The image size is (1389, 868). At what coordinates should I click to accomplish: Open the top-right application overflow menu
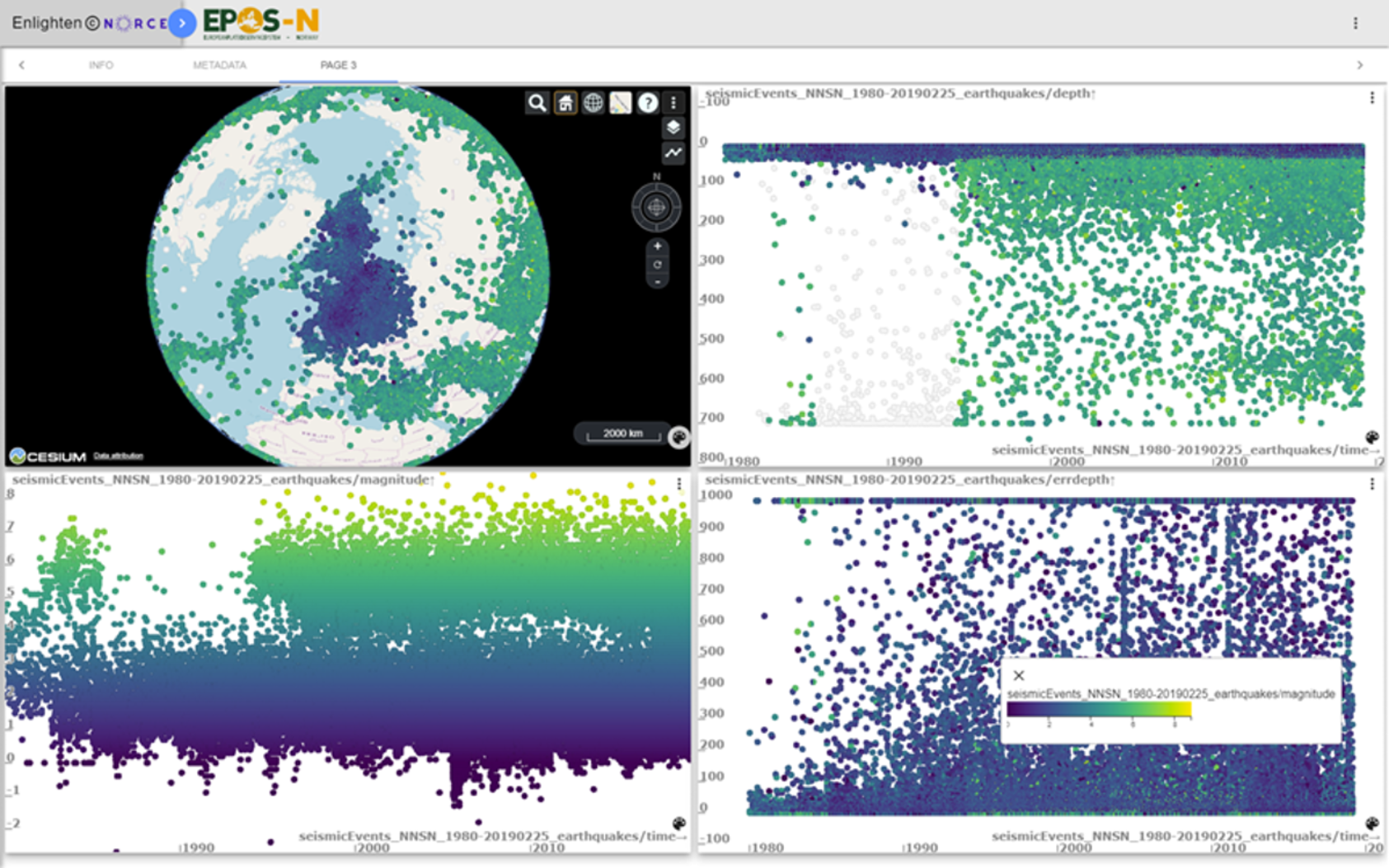point(1355,23)
